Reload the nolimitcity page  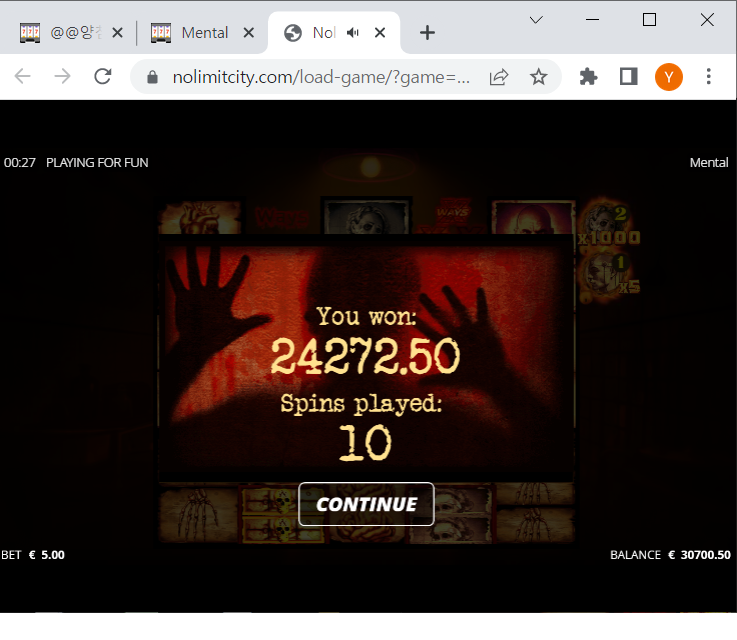click(102, 76)
